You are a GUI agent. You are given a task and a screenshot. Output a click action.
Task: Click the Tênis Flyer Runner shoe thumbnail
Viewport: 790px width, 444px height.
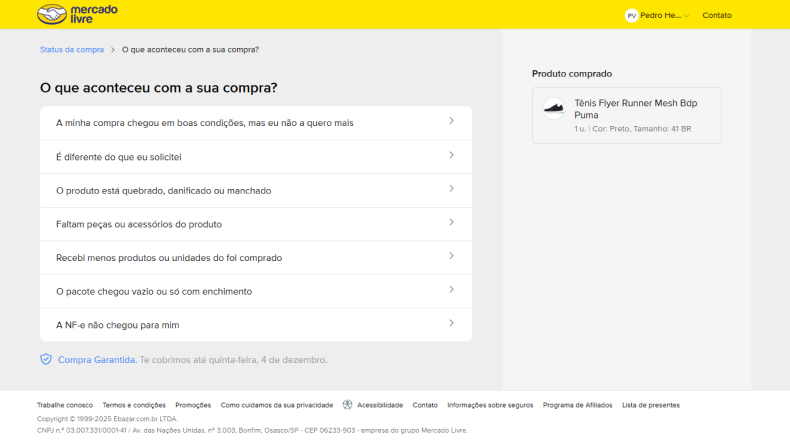click(554, 108)
